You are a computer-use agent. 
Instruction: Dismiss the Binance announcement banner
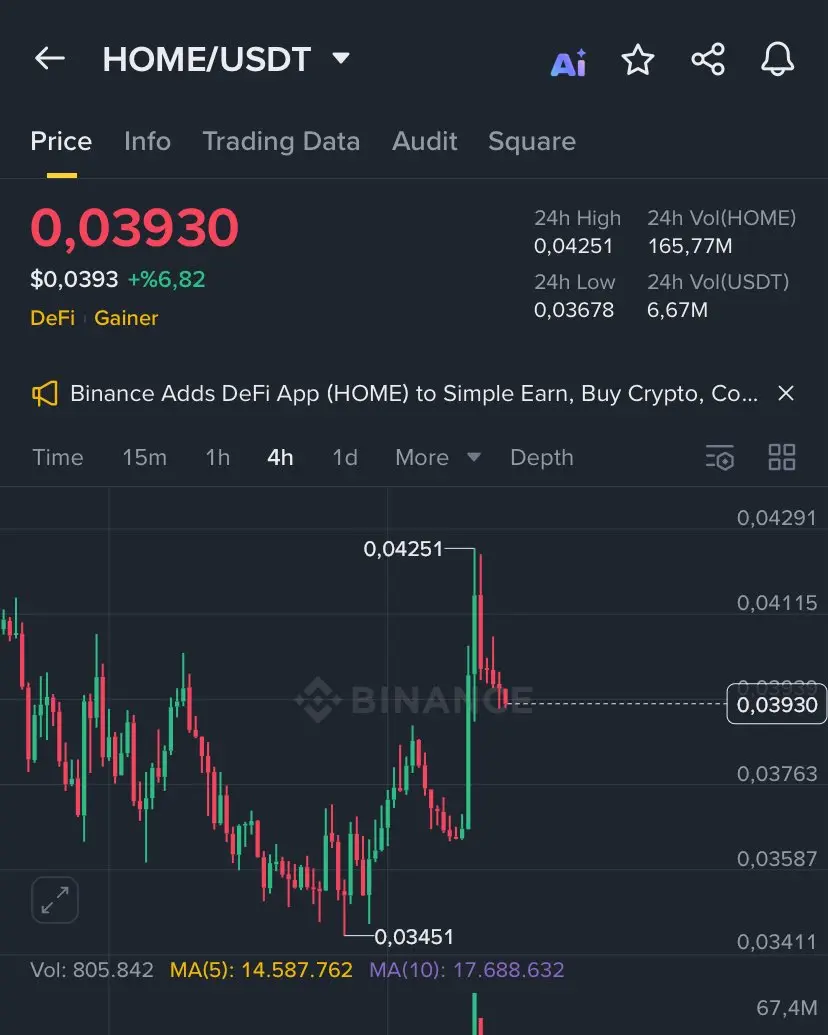[x=786, y=393]
